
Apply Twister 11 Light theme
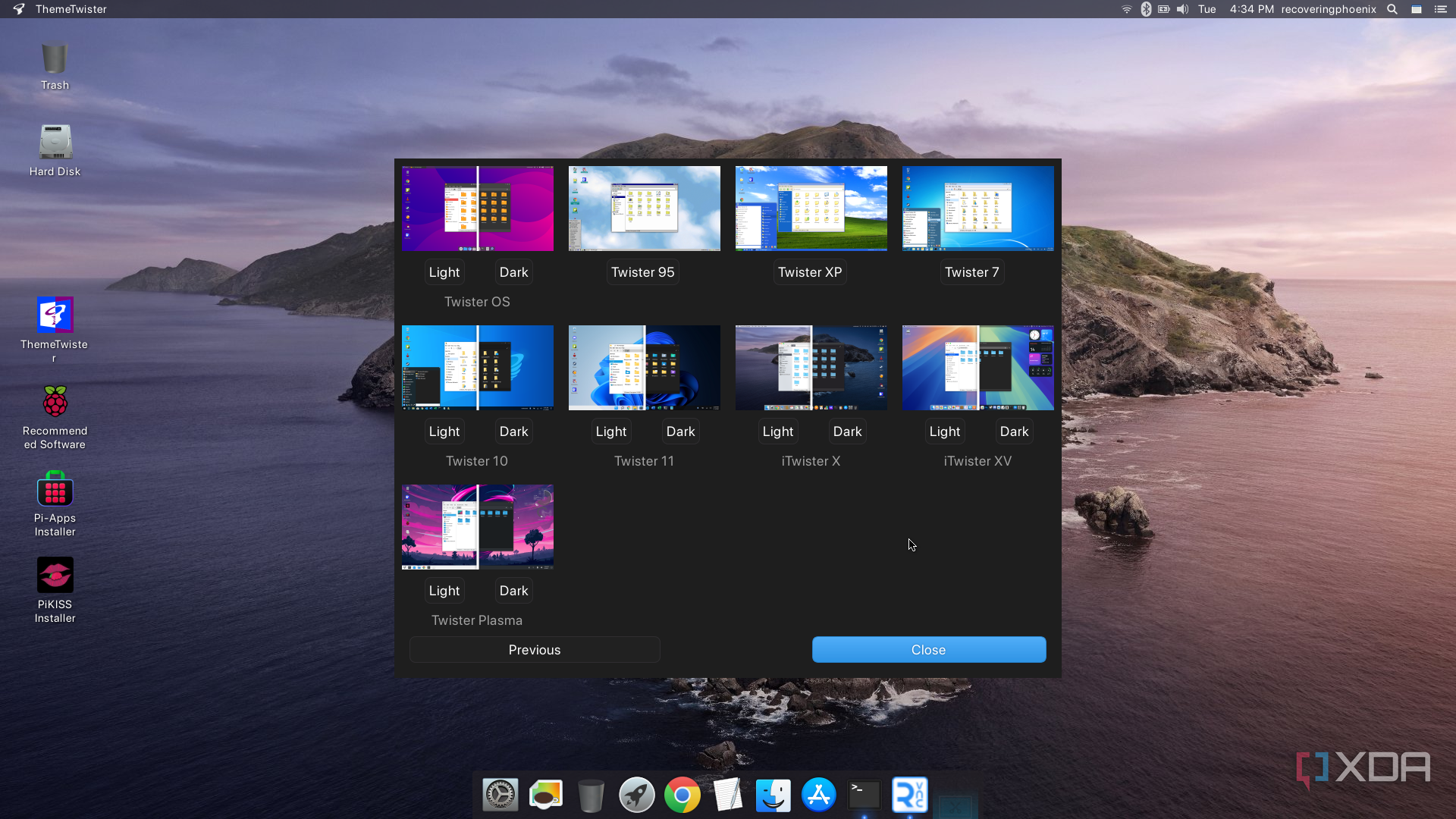pyautogui.click(x=611, y=431)
